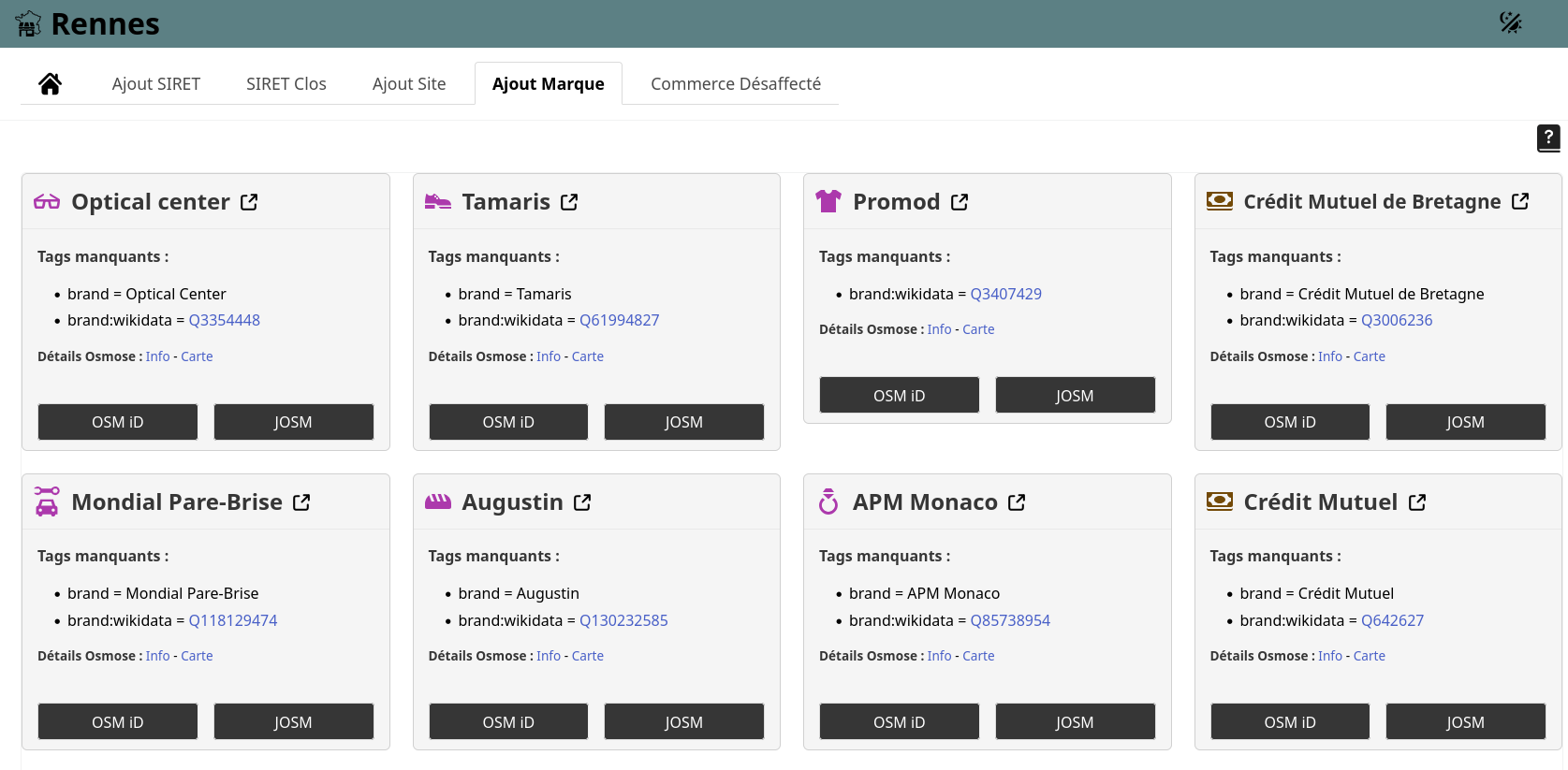Open Promod in JOSM
Screen dimensions: 1568x770
(1075, 396)
